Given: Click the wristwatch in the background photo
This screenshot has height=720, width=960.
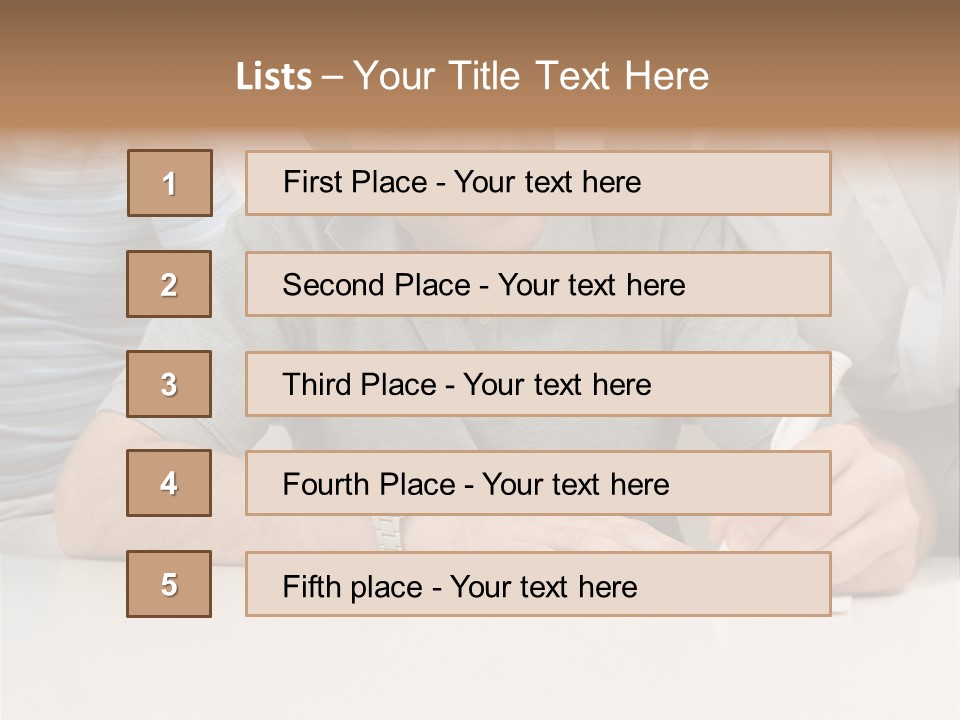Looking at the screenshot, I should [387, 532].
